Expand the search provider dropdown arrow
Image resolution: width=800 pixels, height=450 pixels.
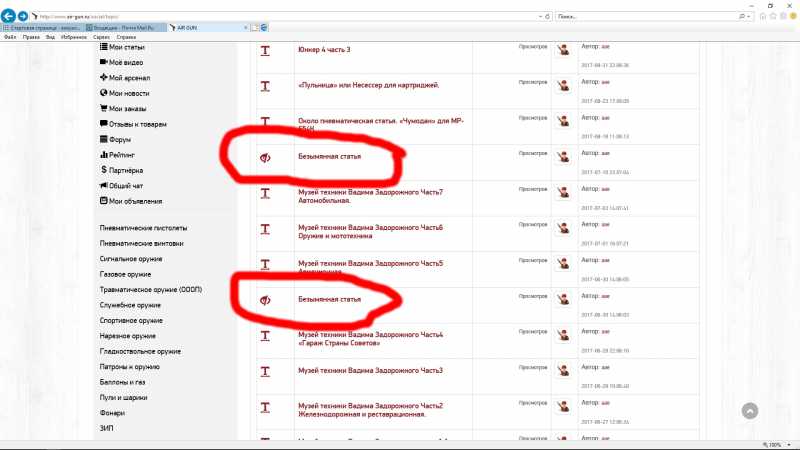click(748, 16)
